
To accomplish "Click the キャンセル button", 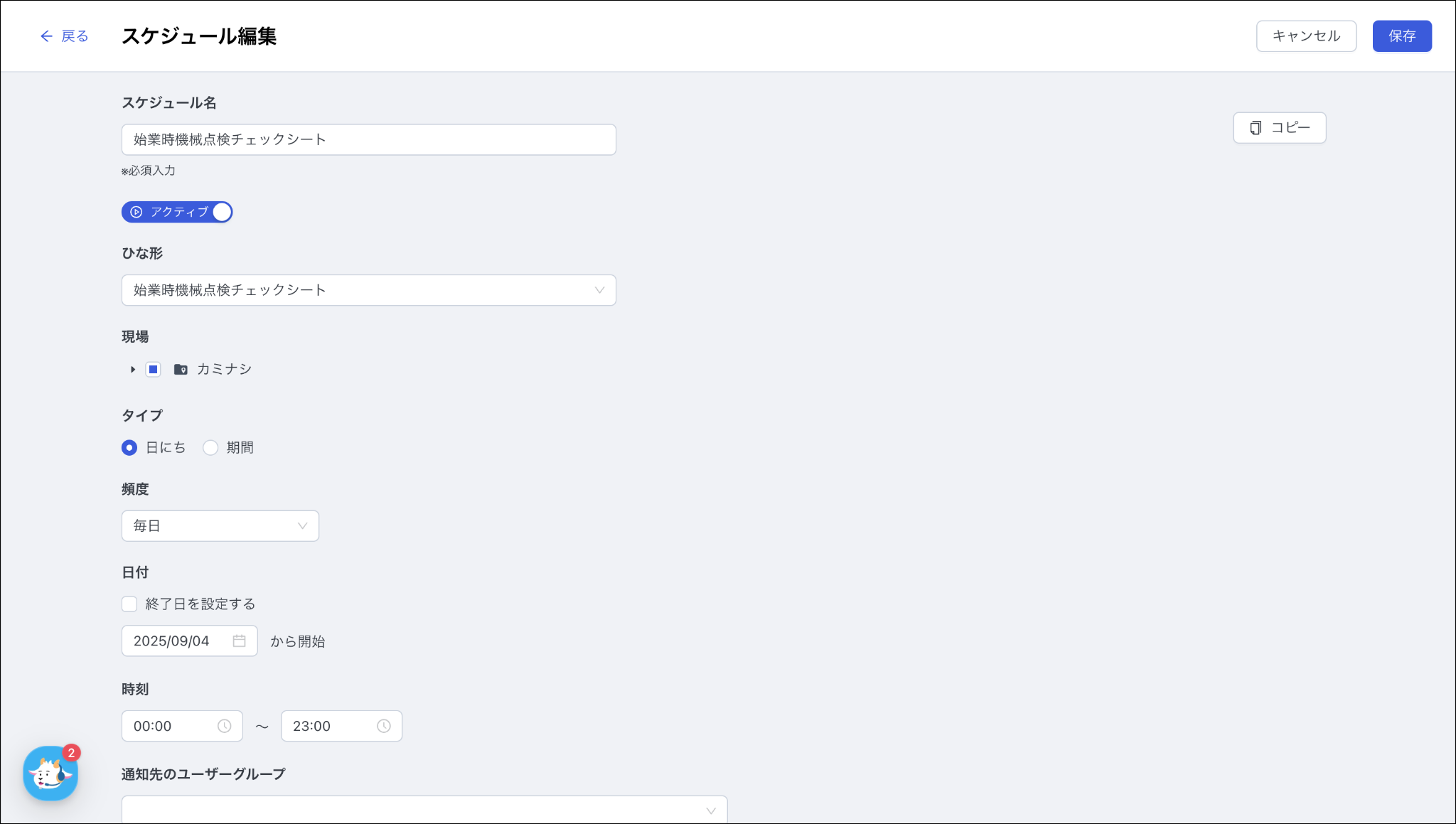I will pyautogui.click(x=1306, y=36).
